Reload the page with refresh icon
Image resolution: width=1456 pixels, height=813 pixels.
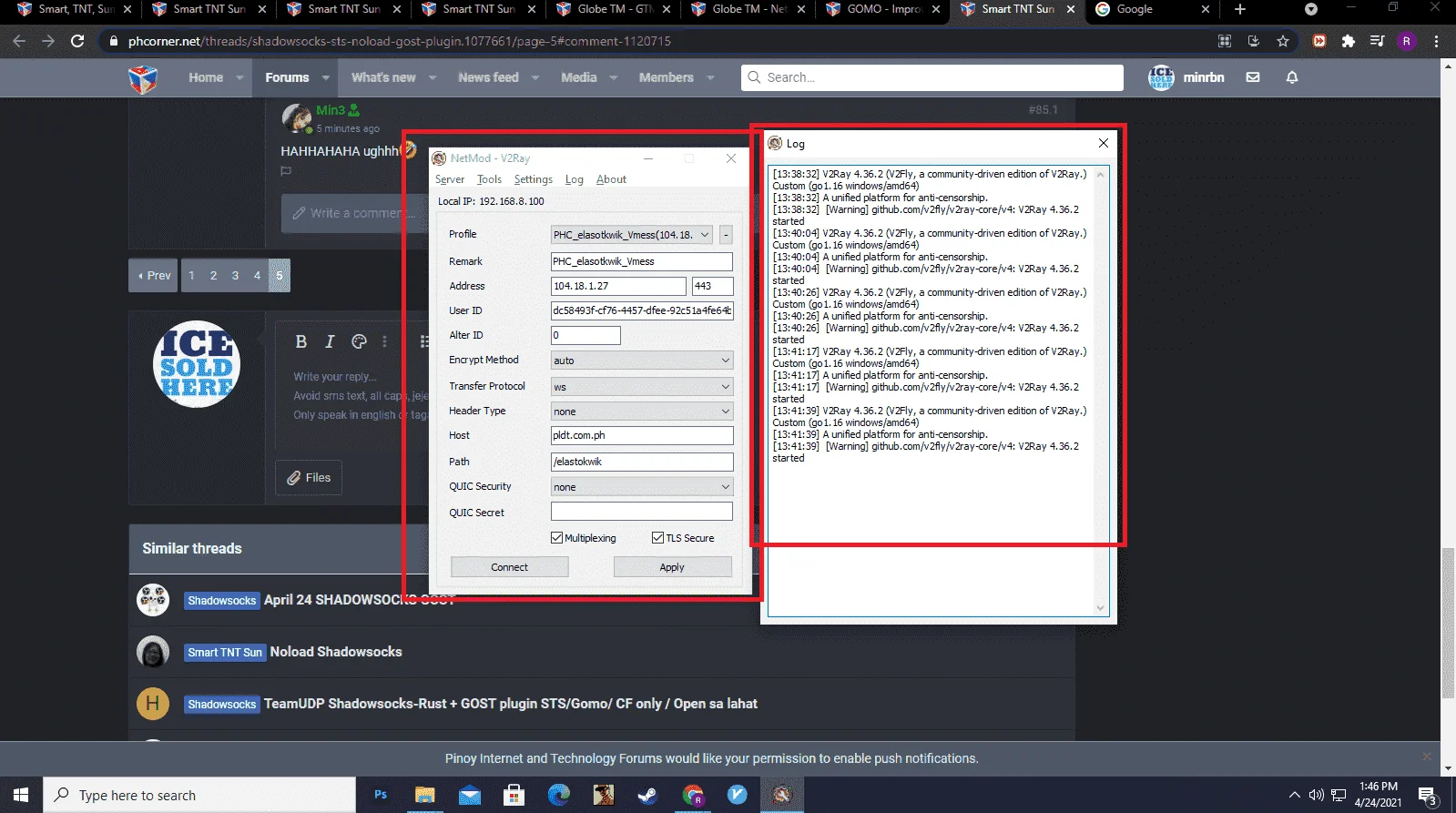point(77,41)
